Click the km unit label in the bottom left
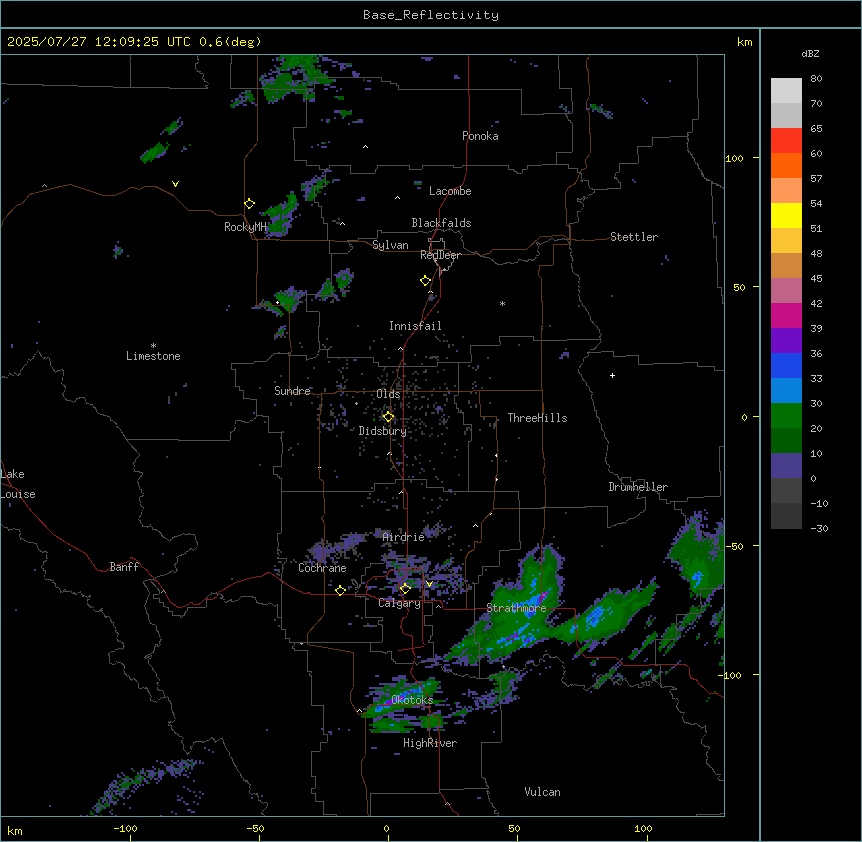This screenshot has width=862, height=842. tap(15, 831)
